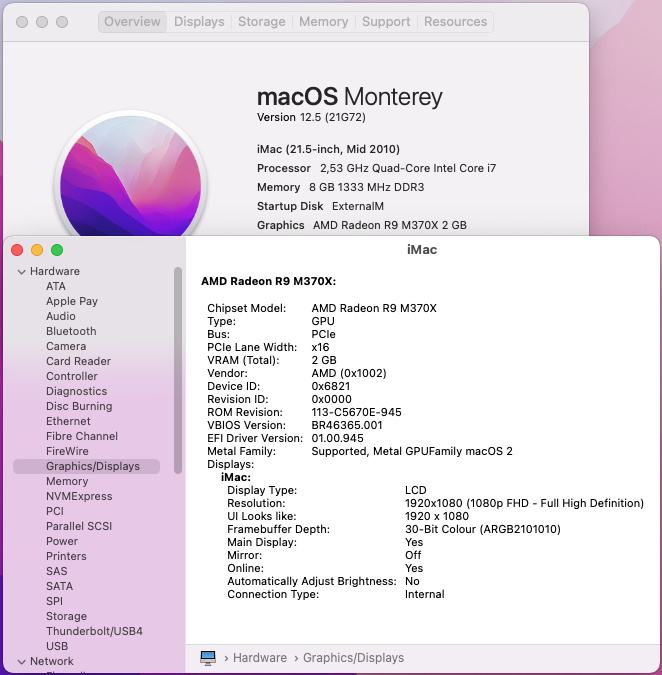The height and width of the screenshot is (675, 662).
Task: Click the computer icon in the path bar
Action: click(x=208, y=658)
